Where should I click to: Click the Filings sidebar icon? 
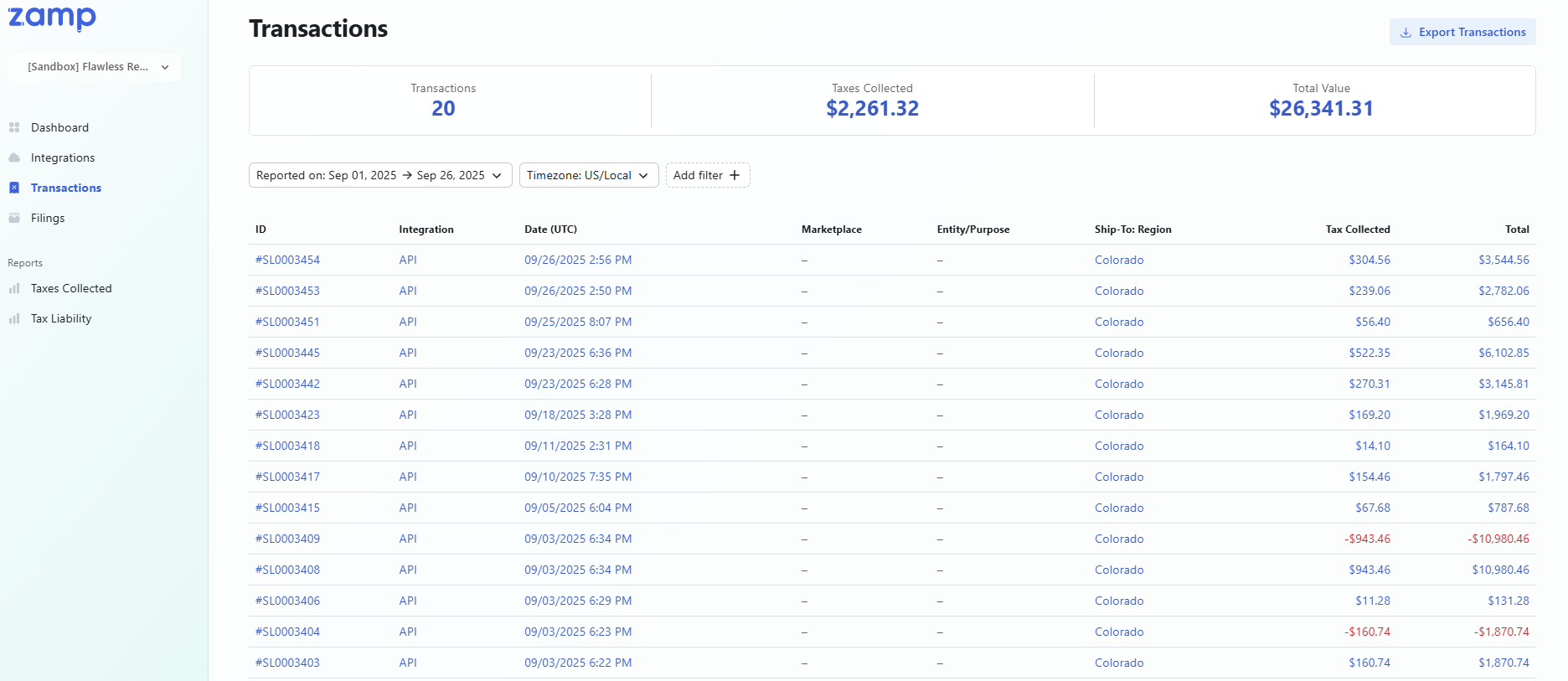tap(14, 218)
